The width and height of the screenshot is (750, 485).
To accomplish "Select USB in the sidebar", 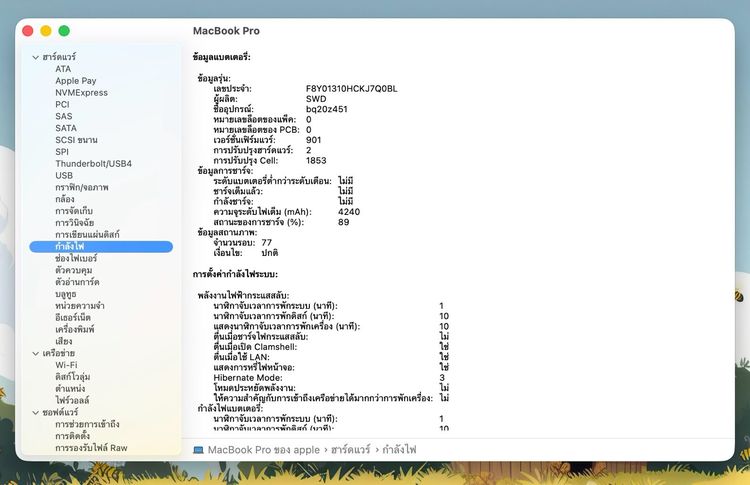I will click(64, 176).
